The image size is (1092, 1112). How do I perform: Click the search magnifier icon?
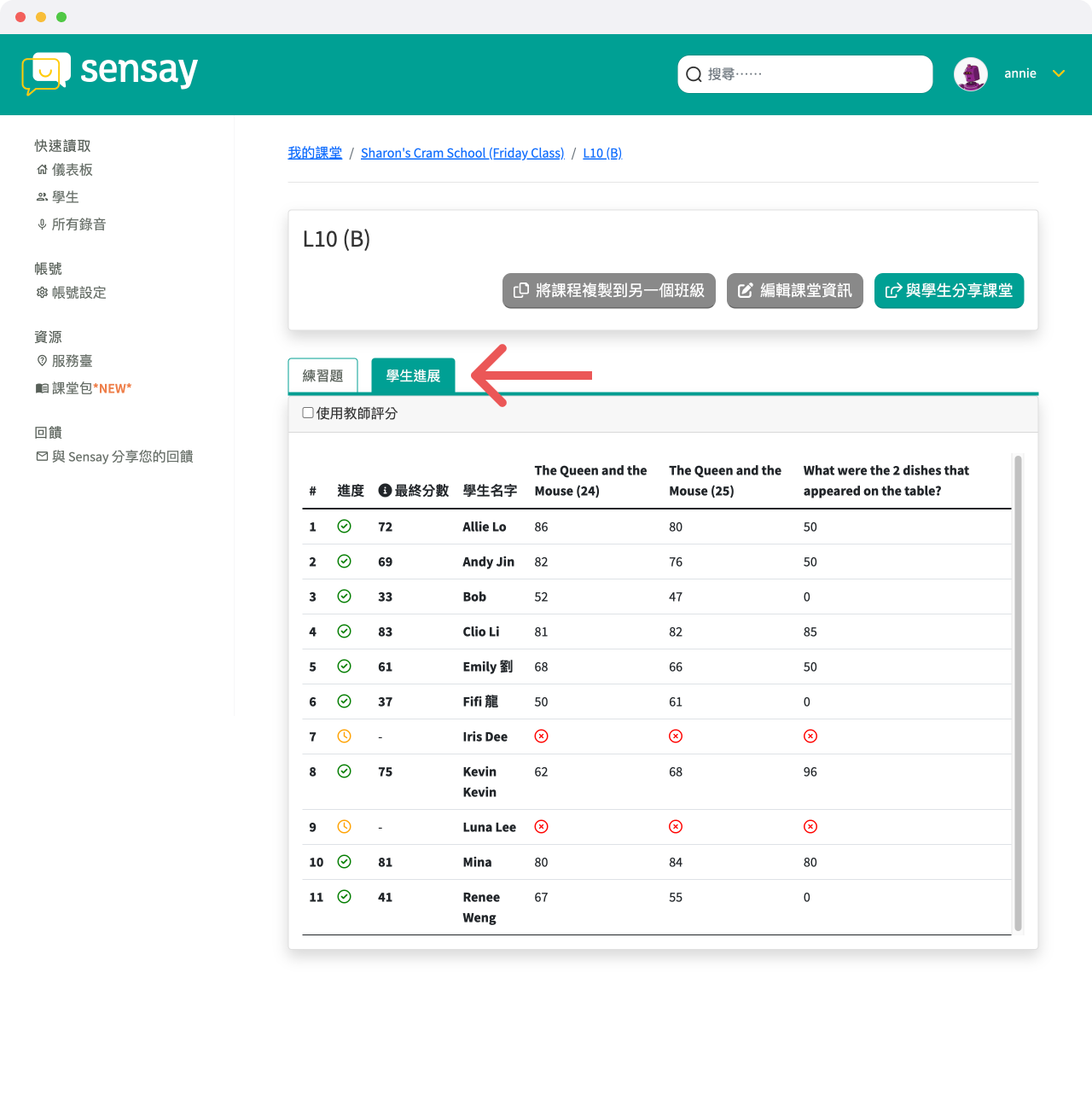tap(694, 74)
